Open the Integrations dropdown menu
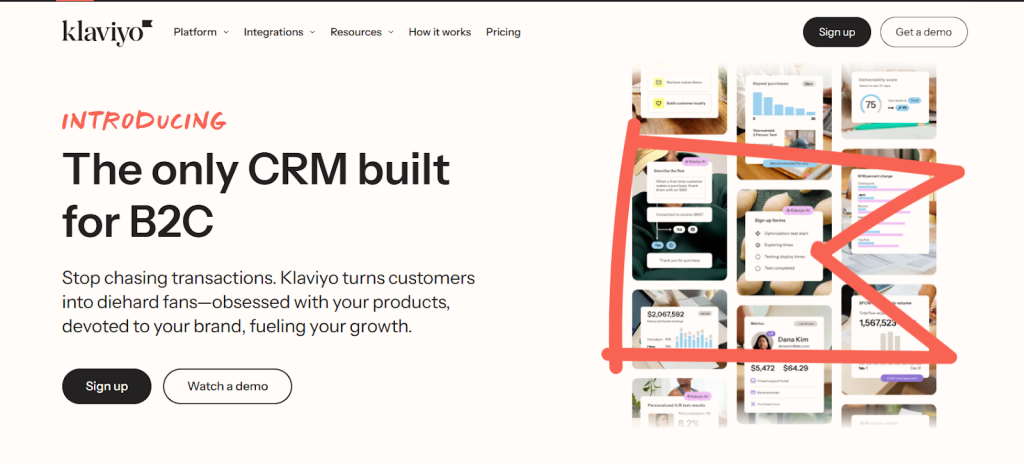 [x=280, y=32]
